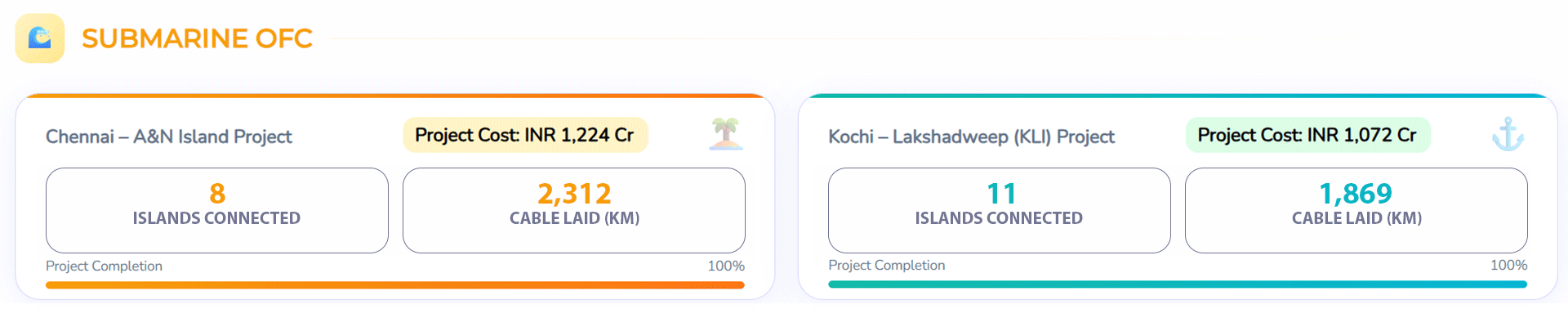Click the 100% label on Kochi card

pyautogui.click(x=1508, y=265)
